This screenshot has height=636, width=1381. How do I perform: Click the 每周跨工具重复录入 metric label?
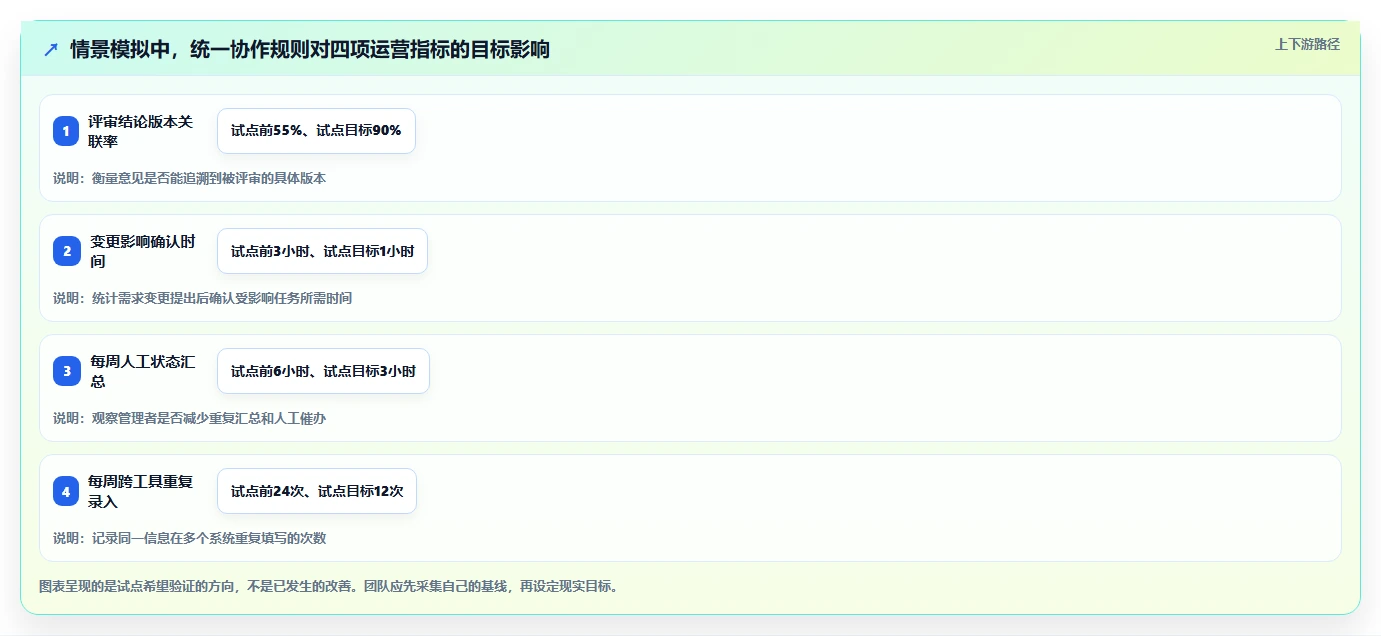140,491
